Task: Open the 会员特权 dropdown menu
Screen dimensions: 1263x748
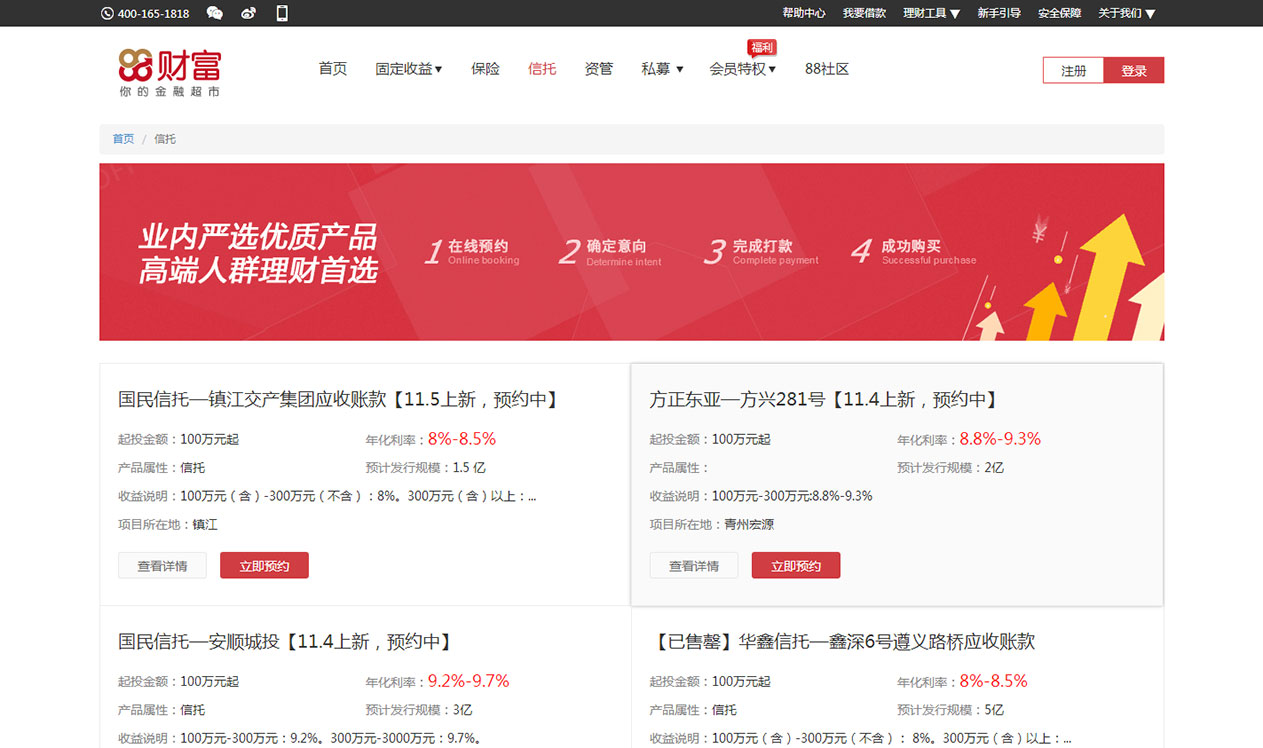Action: pos(743,69)
